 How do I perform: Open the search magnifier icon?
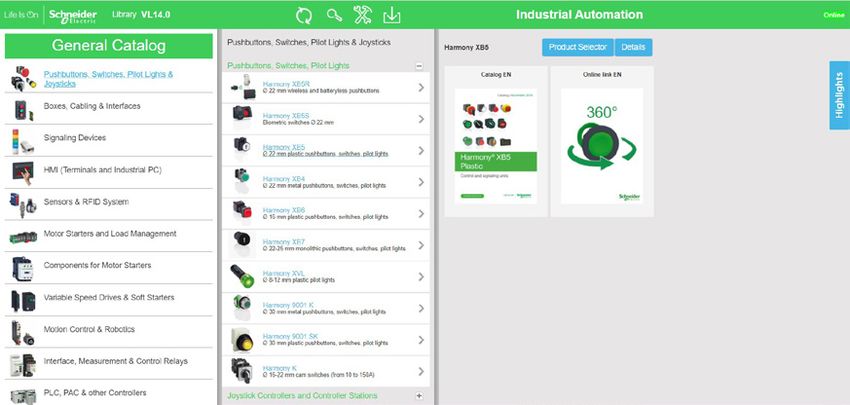[334, 15]
